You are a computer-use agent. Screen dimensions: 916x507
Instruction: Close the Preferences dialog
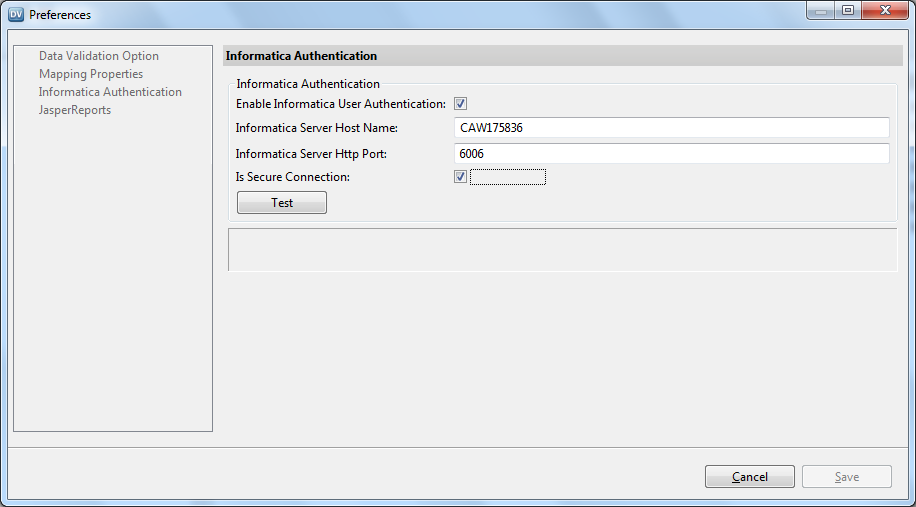[884, 11]
